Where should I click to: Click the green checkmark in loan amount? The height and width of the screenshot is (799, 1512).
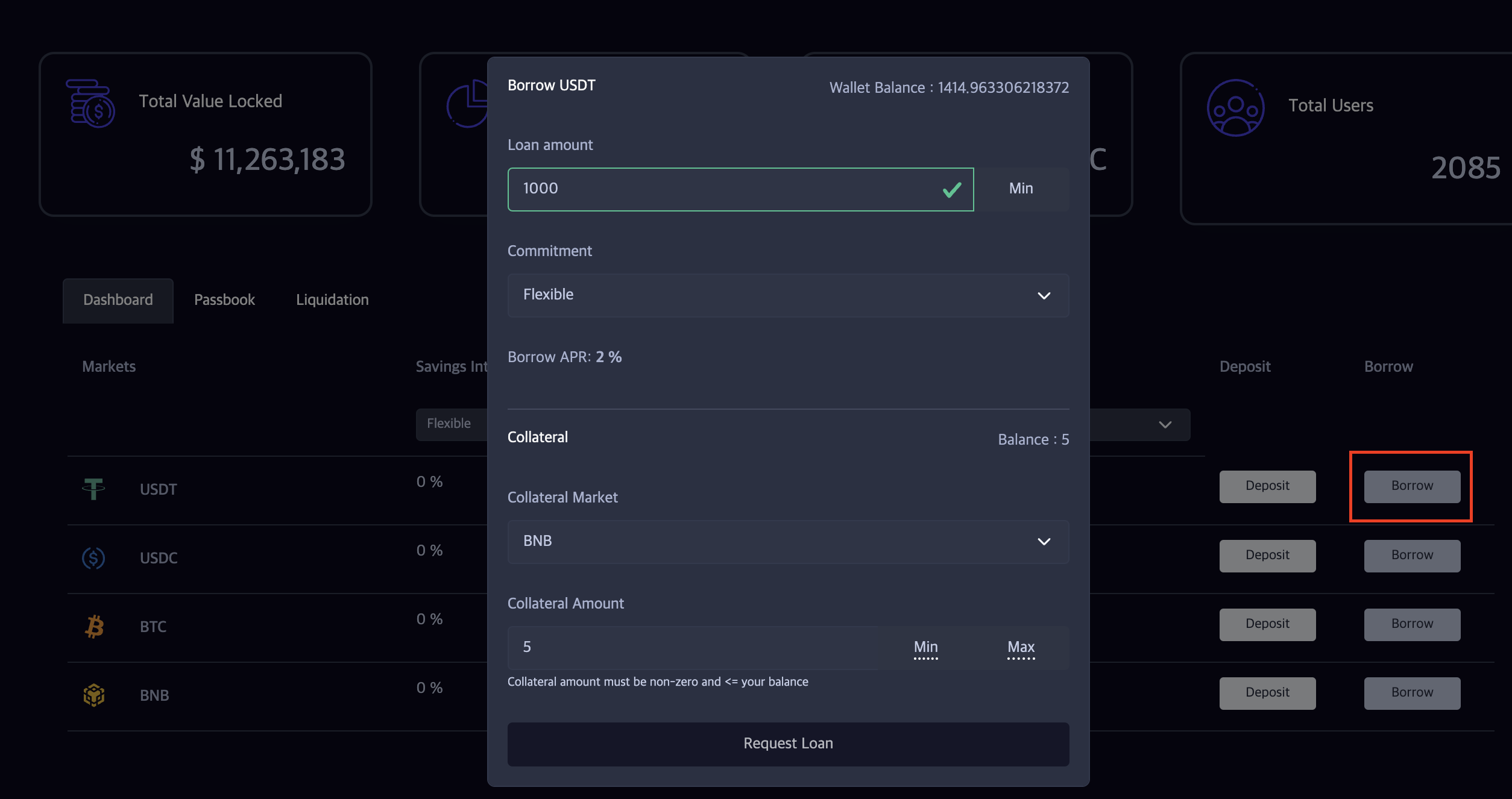coord(952,190)
